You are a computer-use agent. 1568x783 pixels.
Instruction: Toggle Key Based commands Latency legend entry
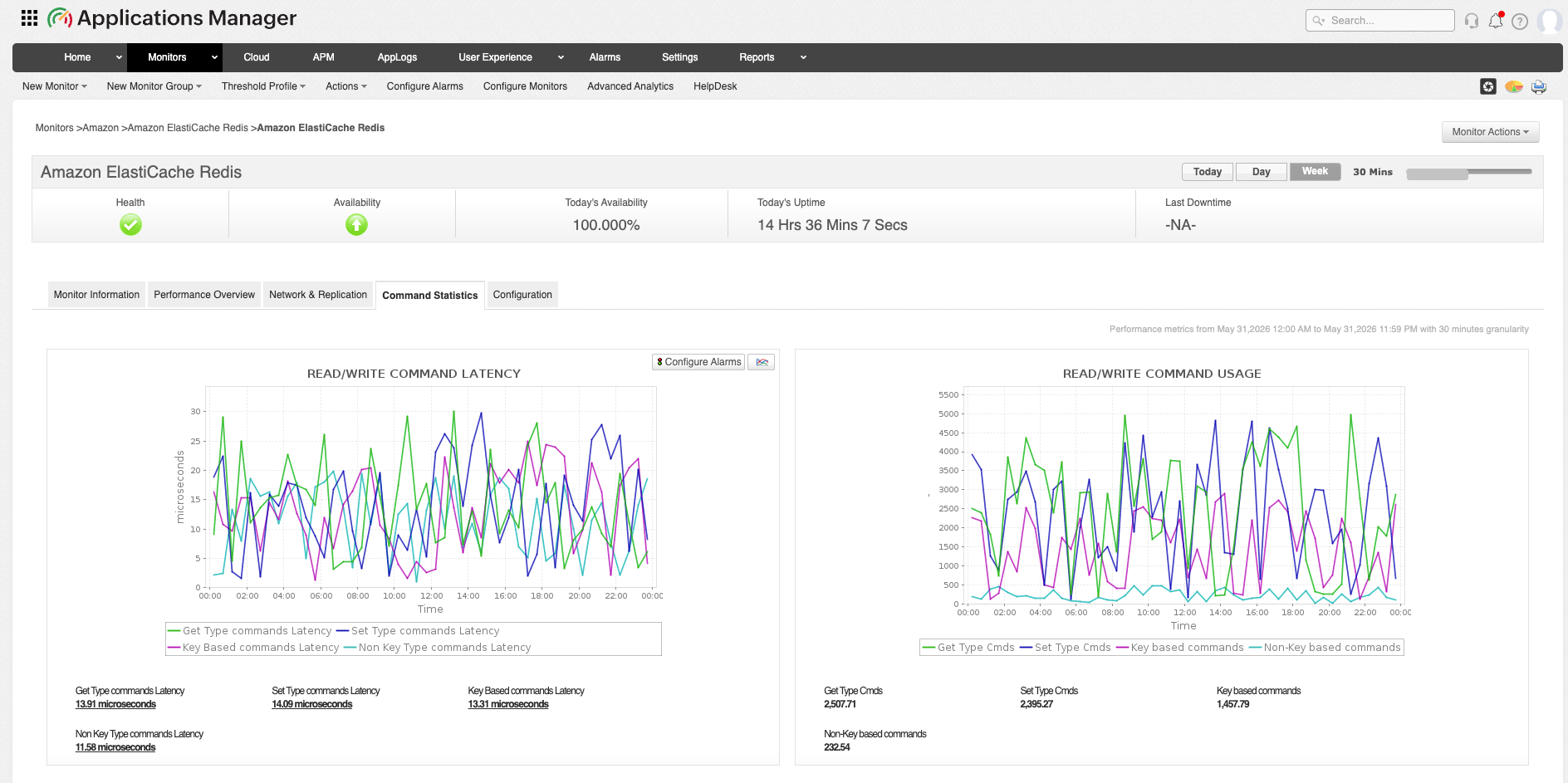click(253, 648)
